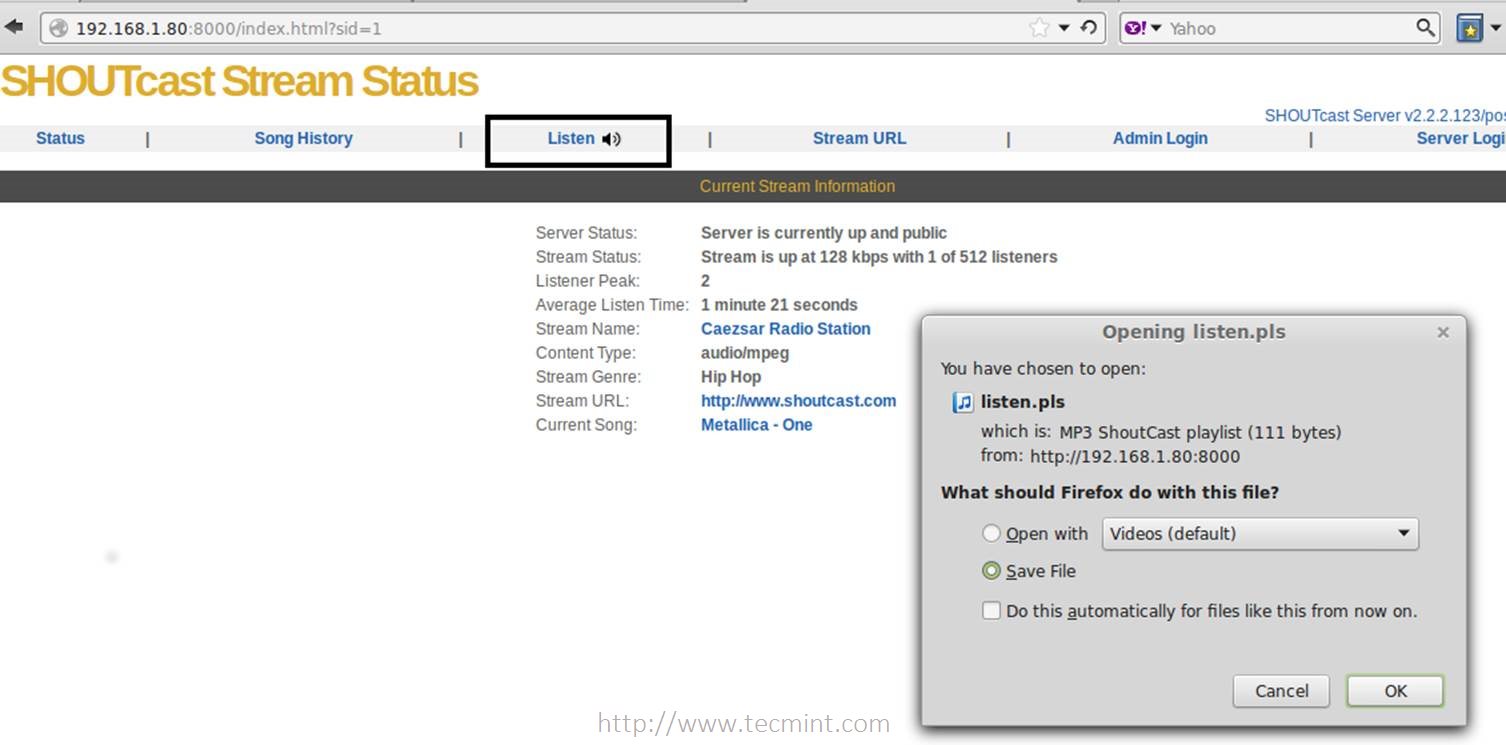1506x745 pixels.
Task: Click the Hip Hop genre text
Action: click(x=731, y=377)
